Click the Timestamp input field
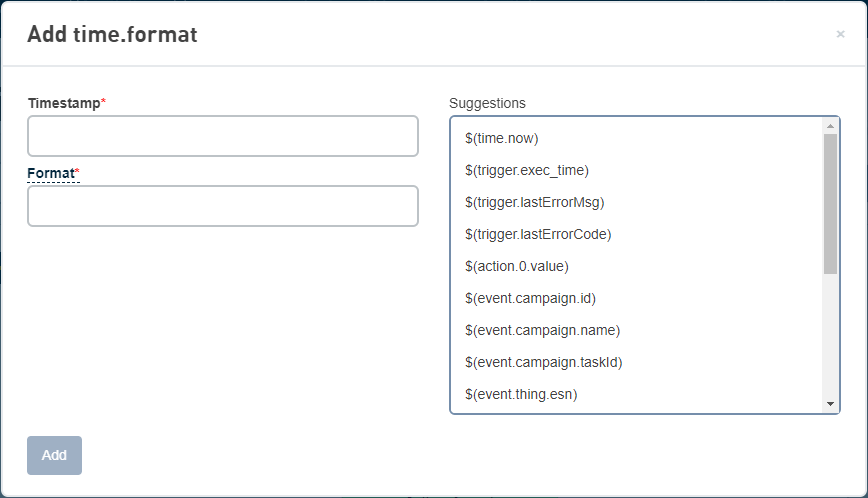Screen dimensions: 868x498 click(222, 136)
